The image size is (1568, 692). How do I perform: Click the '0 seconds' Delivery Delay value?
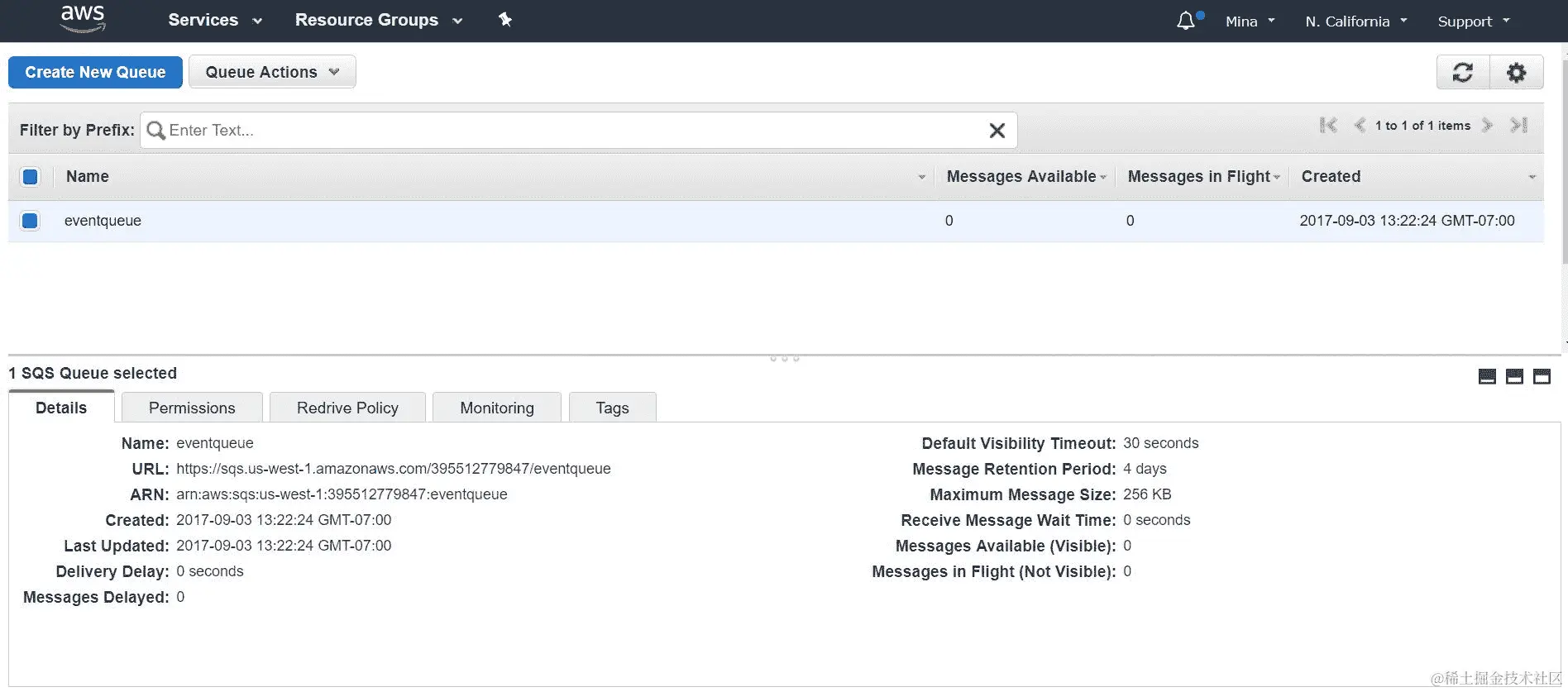[x=210, y=571]
